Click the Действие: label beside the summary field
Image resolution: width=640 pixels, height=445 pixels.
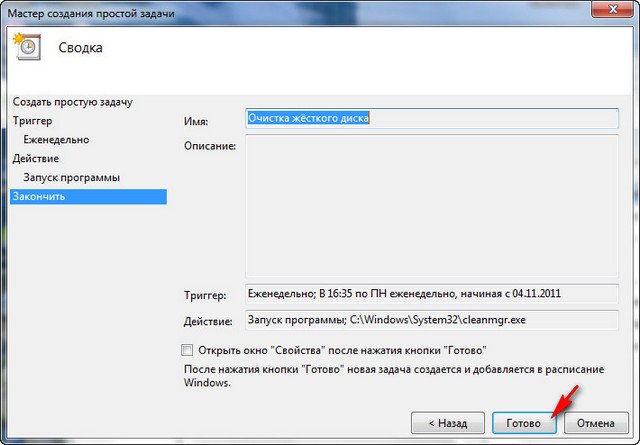tap(208, 321)
